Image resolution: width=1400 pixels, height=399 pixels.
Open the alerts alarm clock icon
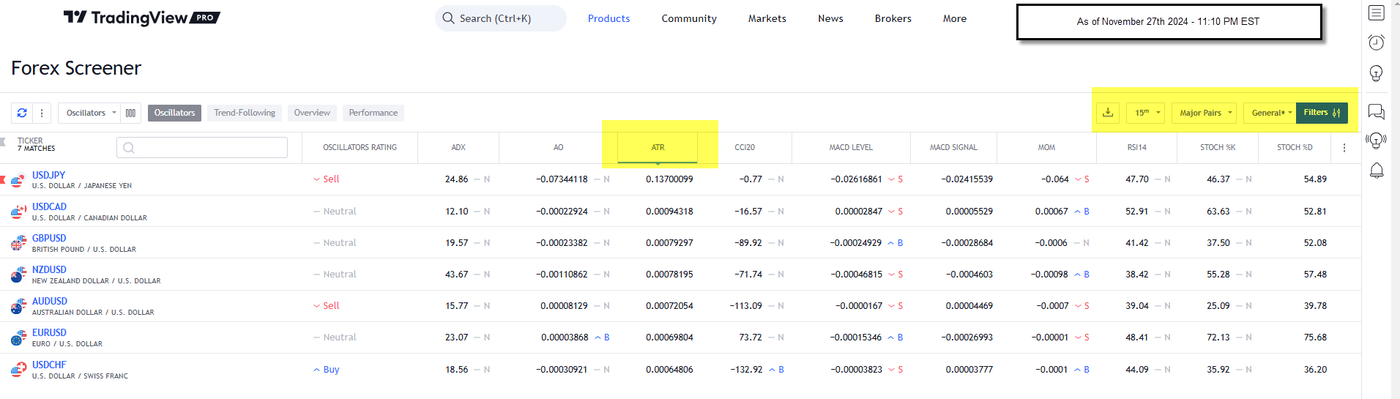point(1376,42)
